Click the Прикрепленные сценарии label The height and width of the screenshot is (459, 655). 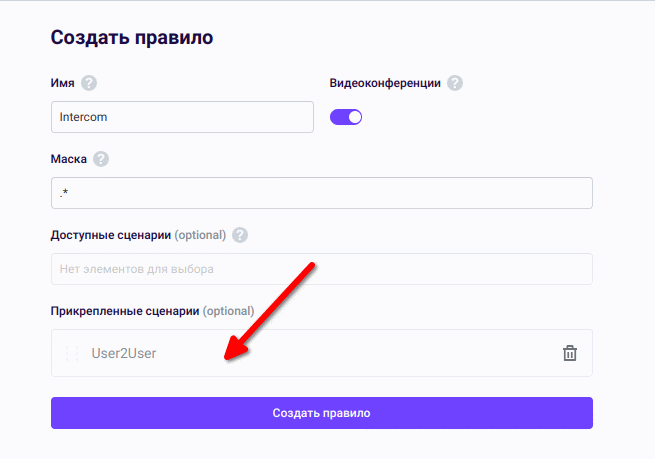(x=124, y=311)
